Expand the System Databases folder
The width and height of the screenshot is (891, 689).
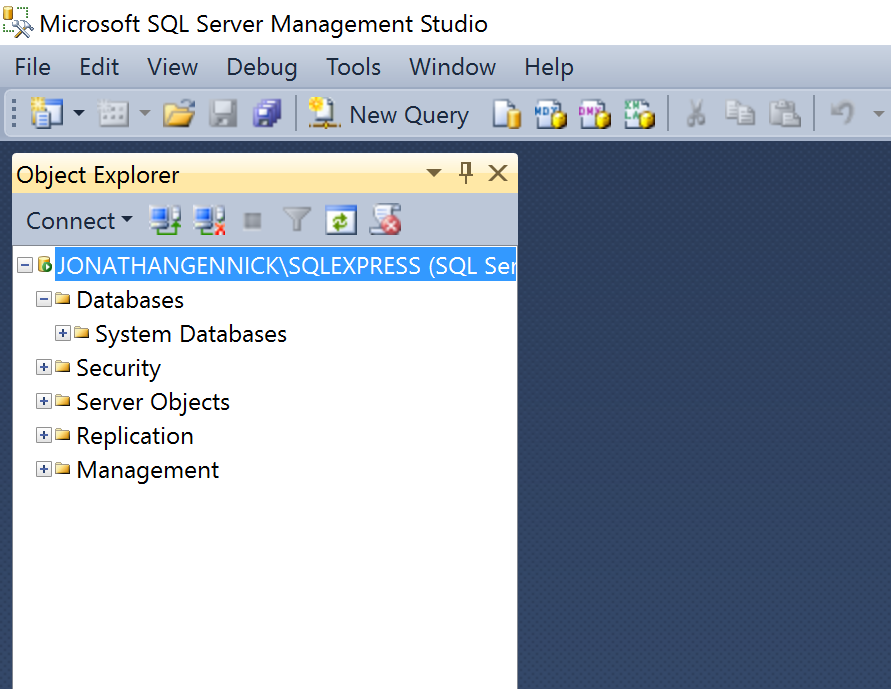[x=63, y=333]
